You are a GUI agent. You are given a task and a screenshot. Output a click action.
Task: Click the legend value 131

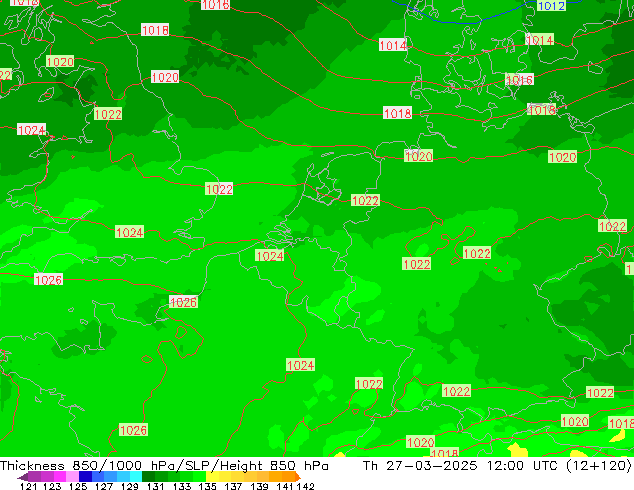coord(155,486)
